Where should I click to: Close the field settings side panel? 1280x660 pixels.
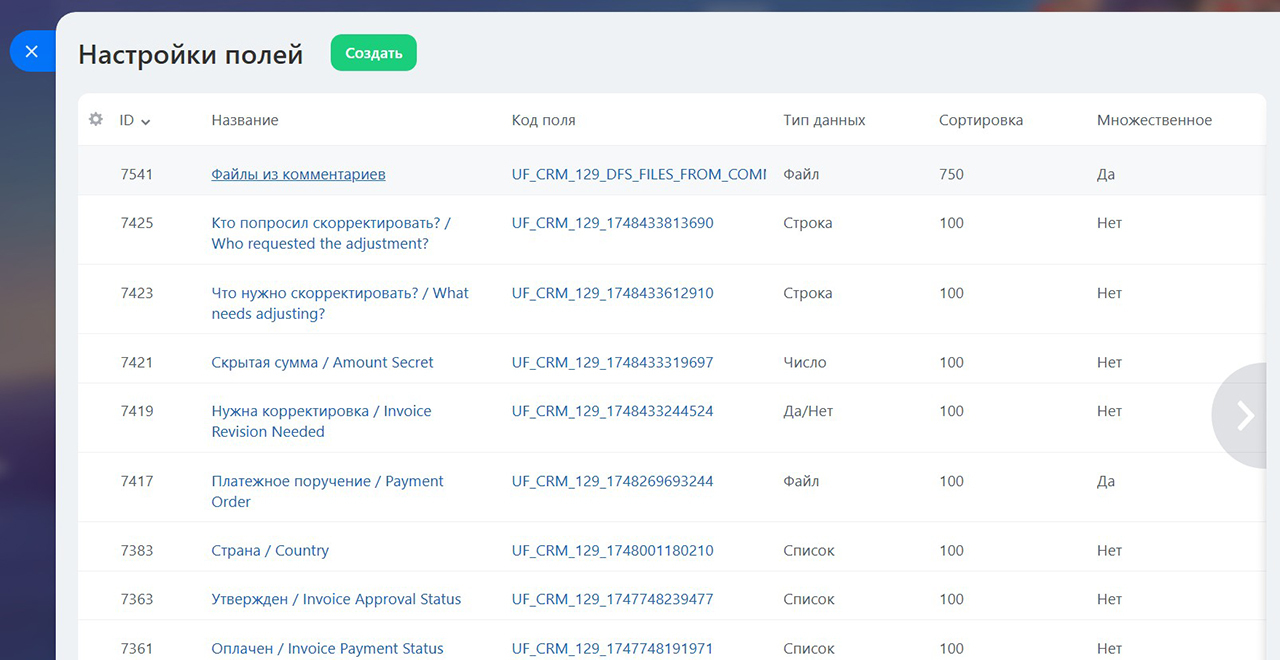(x=31, y=51)
